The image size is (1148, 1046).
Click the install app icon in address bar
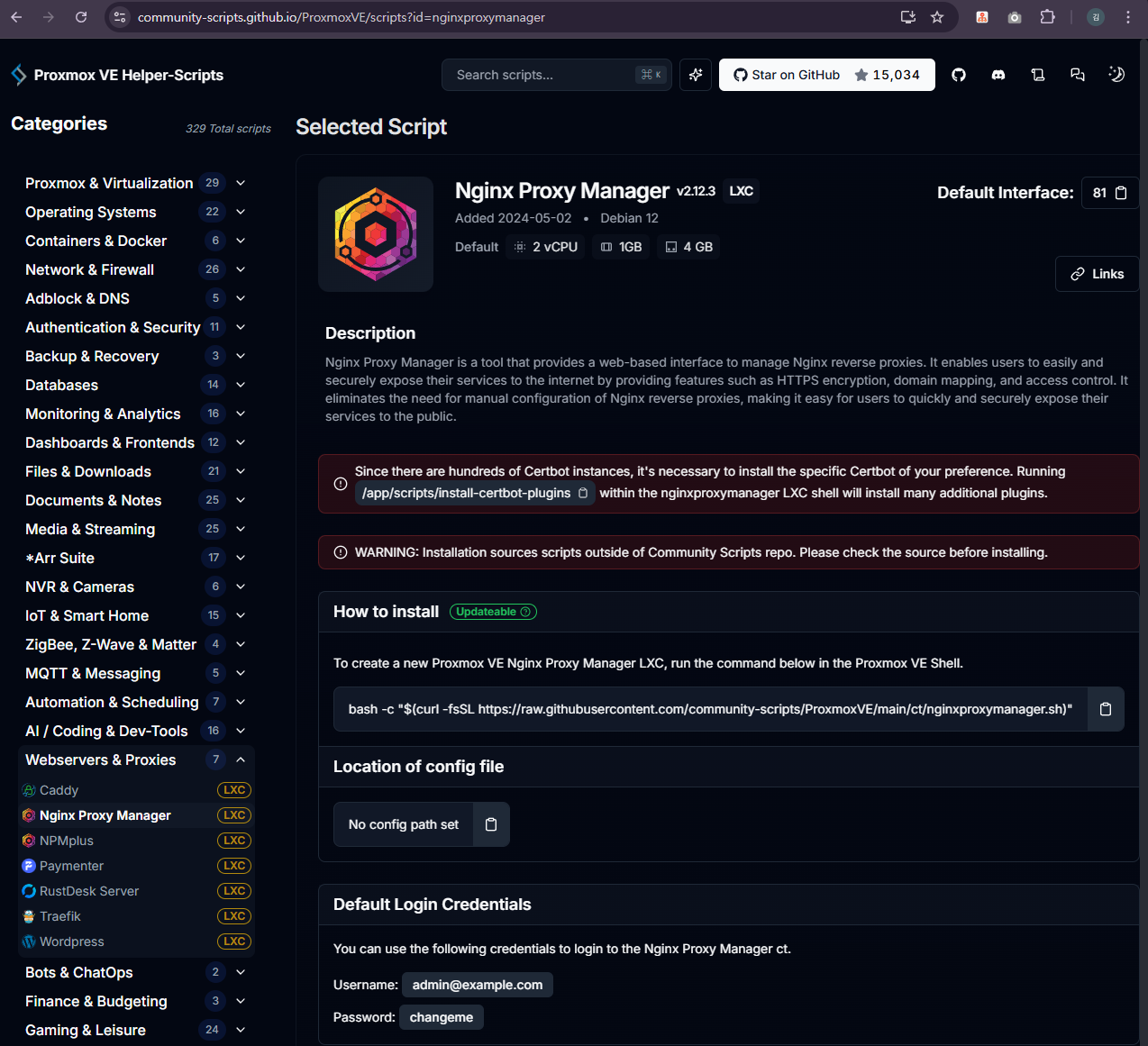click(x=908, y=17)
